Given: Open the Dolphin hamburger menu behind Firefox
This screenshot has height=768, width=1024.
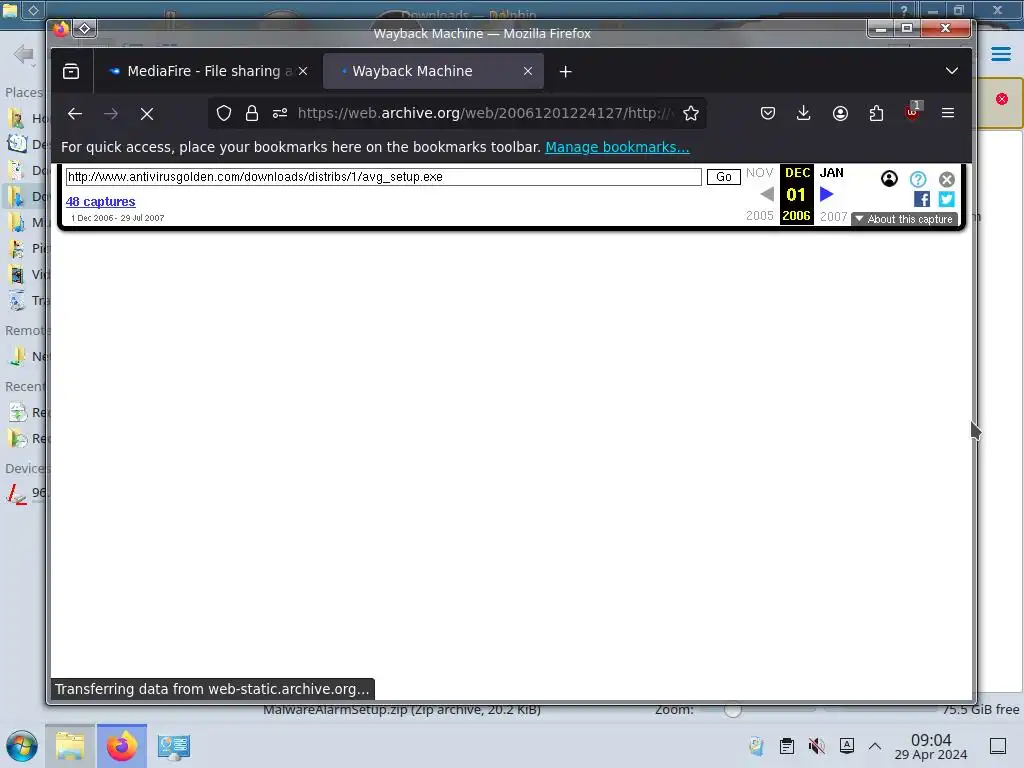Looking at the screenshot, I should click(x=1000, y=54).
